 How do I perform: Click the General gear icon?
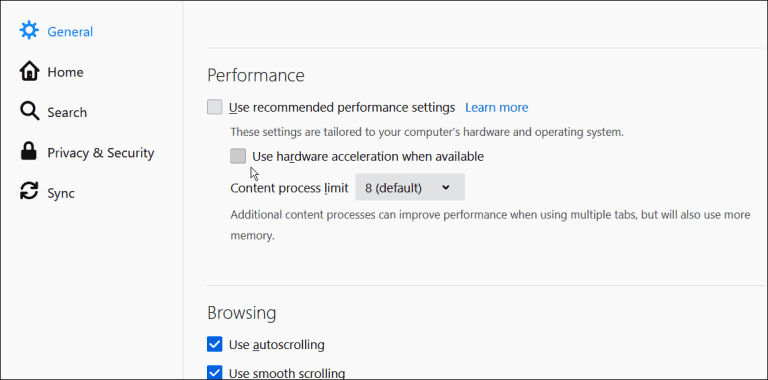(x=29, y=31)
